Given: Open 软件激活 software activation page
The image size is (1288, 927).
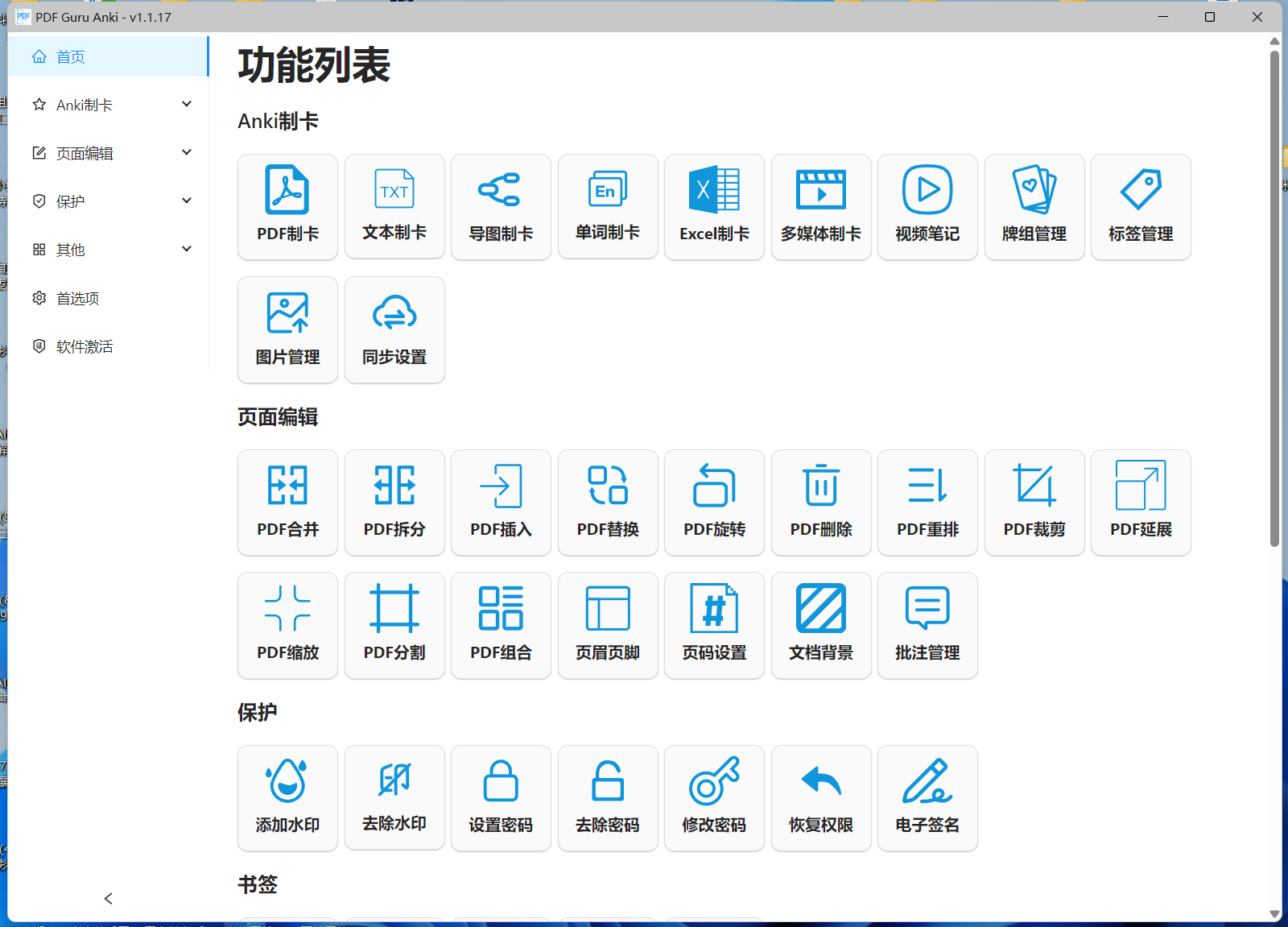Looking at the screenshot, I should pos(108,346).
